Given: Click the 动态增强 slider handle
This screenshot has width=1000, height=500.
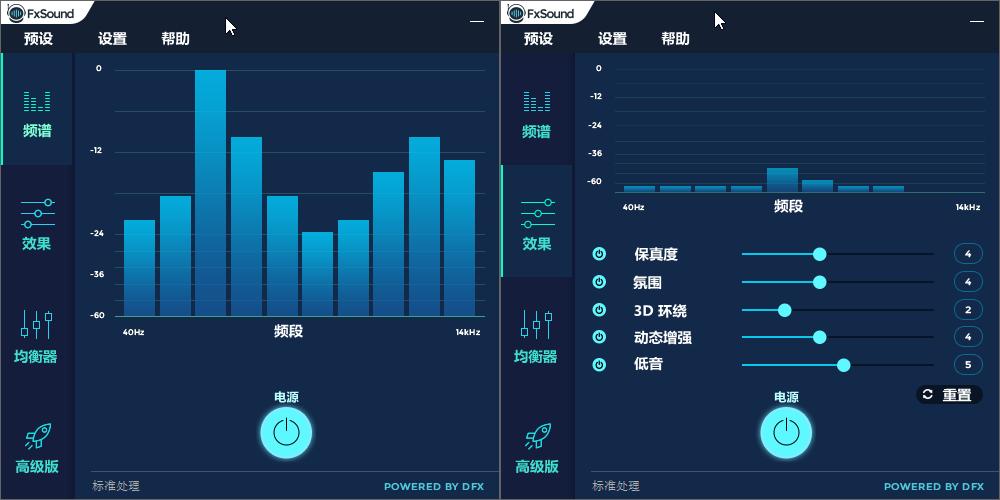Looking at the screenshot, I should coord(820,337).
